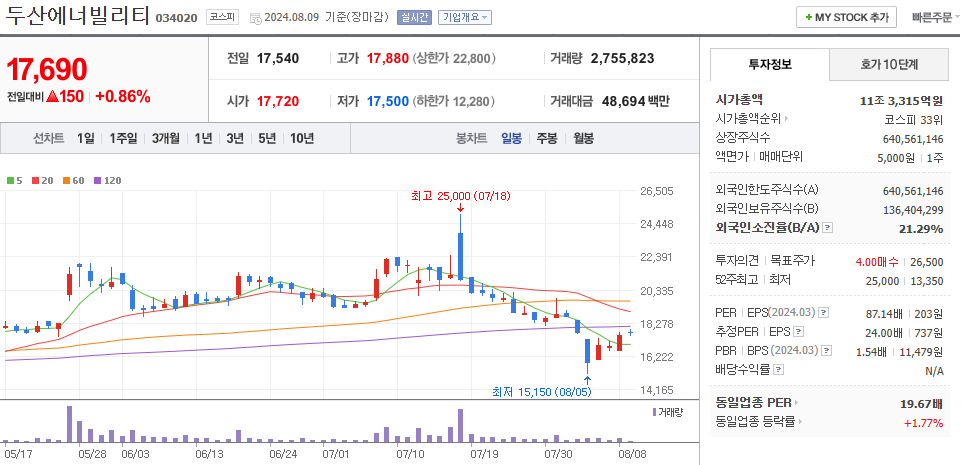Click the stock code 034020
This screenshot has width=967, height=465.
(x=176, y=18)
